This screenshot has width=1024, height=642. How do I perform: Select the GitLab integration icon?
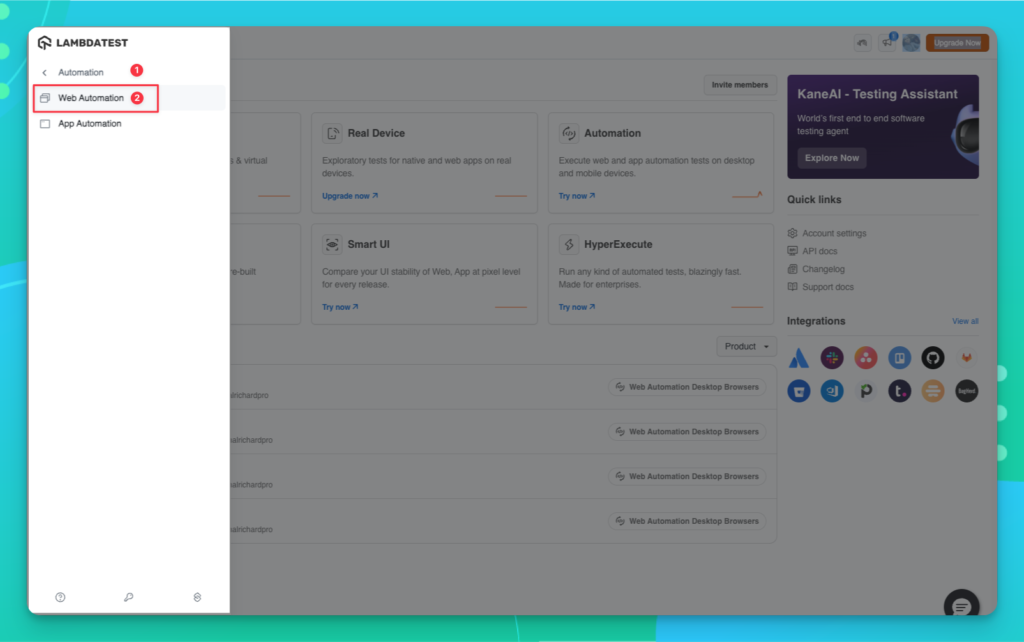pos(966,357)
